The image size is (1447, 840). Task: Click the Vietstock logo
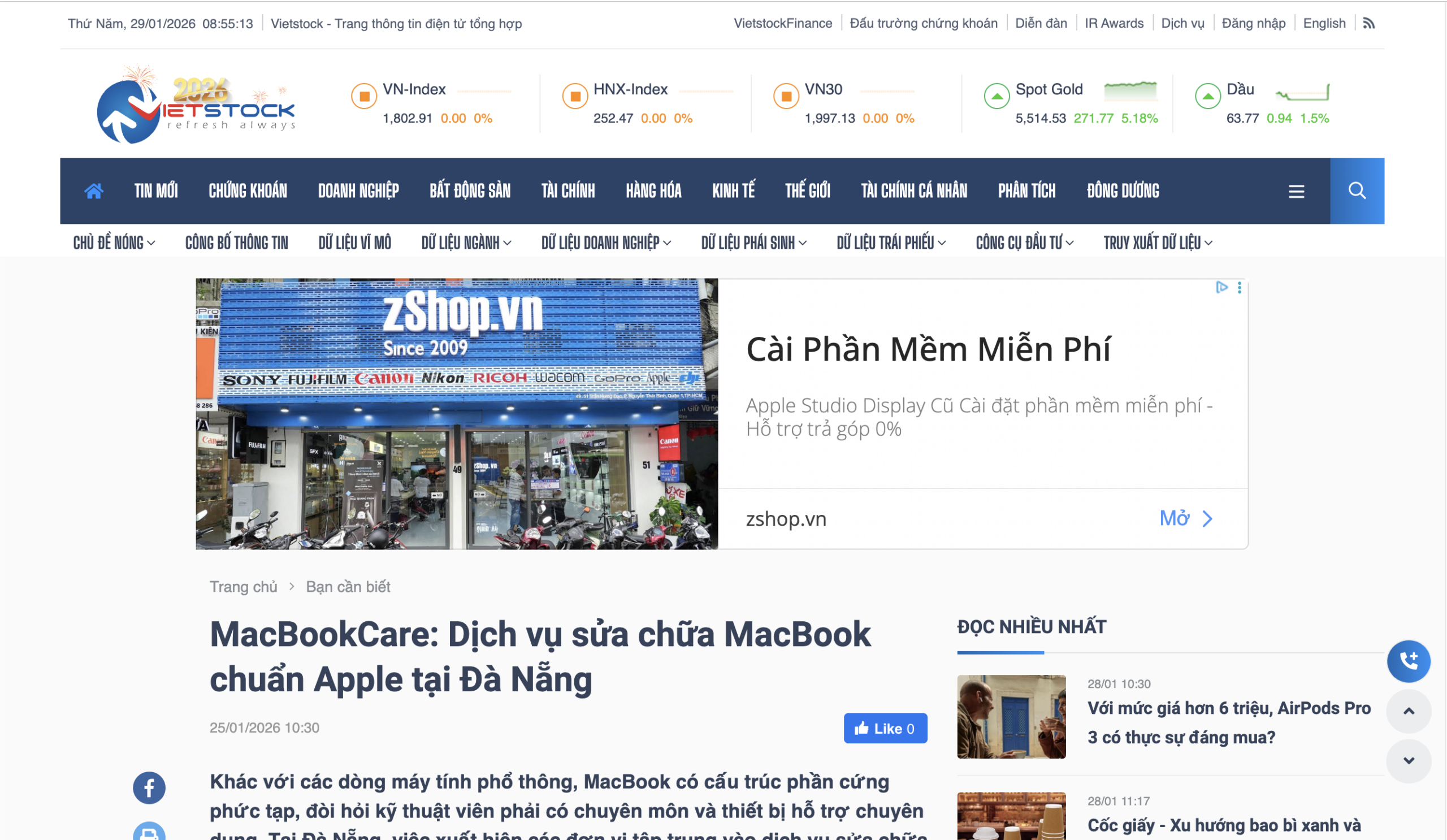coord(196,104)
